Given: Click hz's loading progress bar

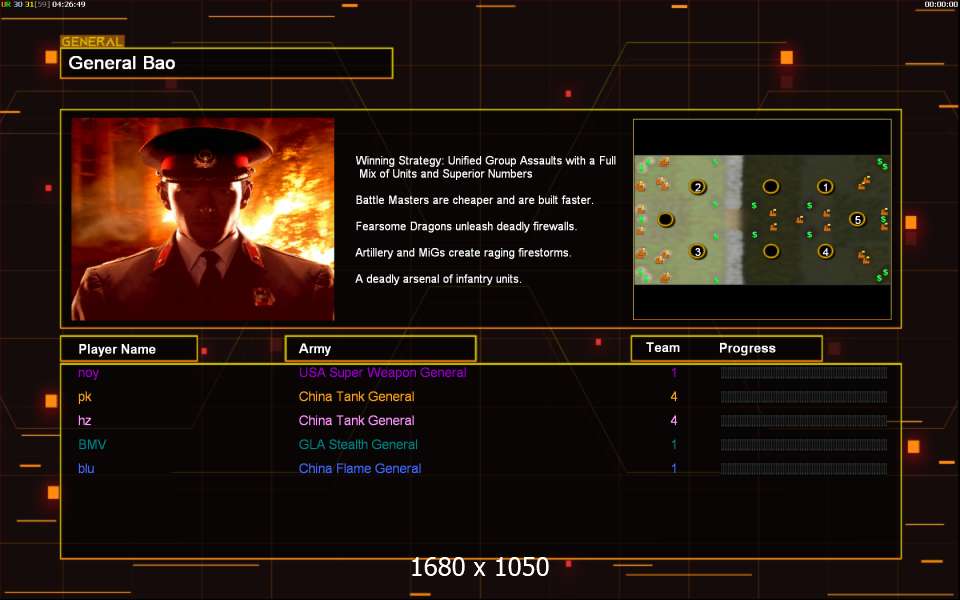Looking at the screenshot, I should tap(803, 421).
